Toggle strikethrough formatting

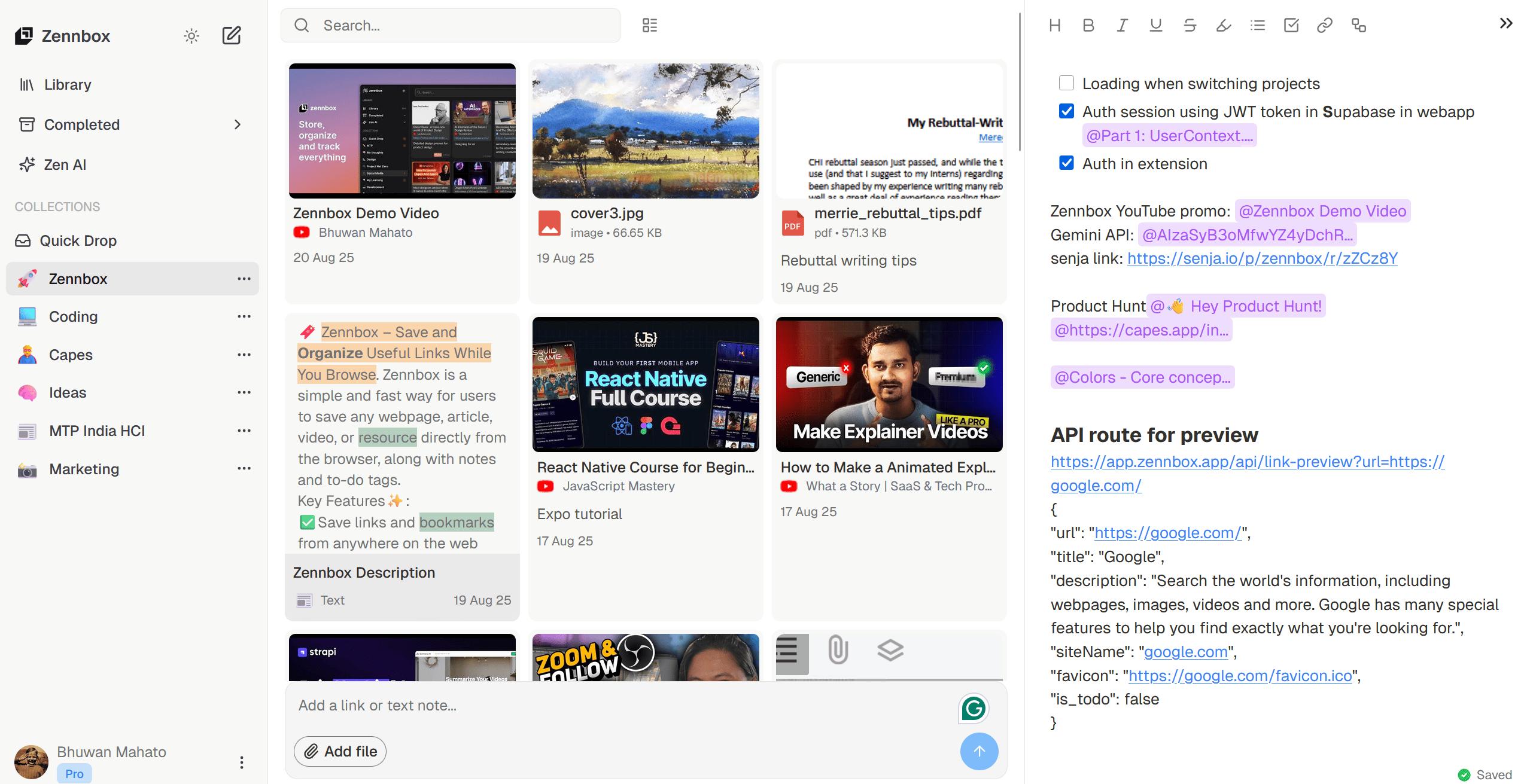coord(1190,25)
